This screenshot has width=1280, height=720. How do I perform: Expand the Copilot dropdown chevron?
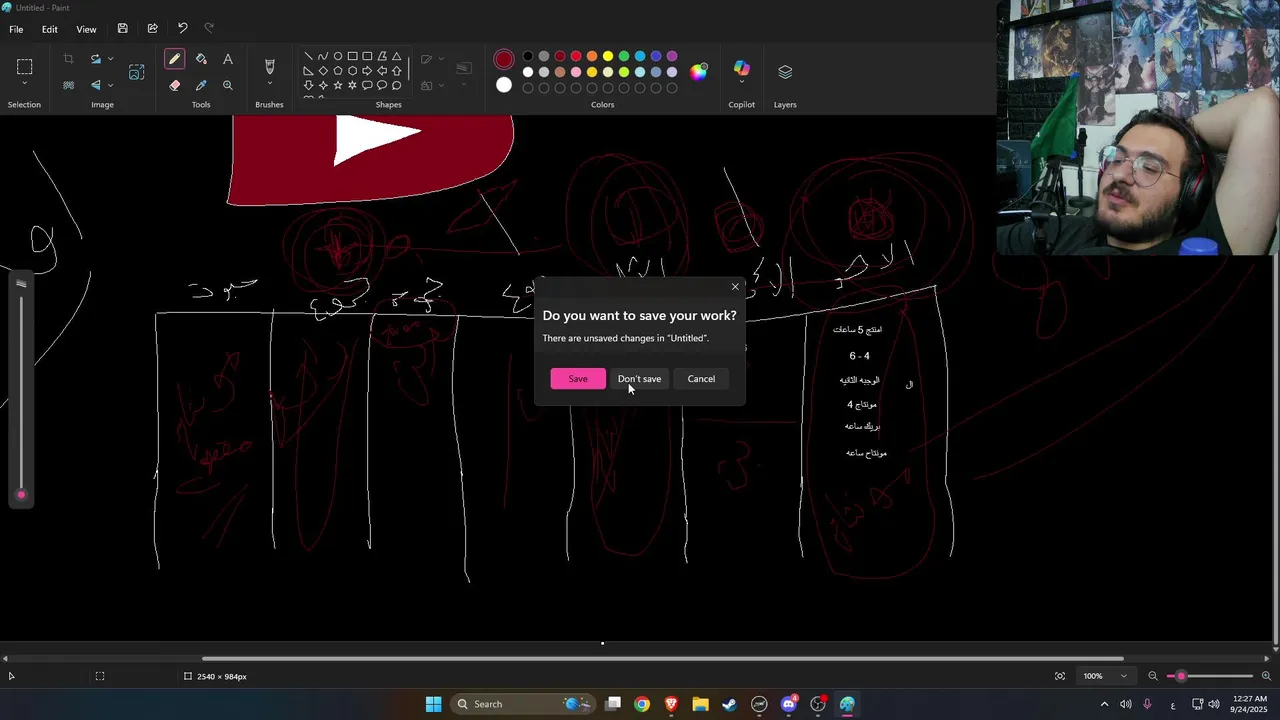(741, 84)
